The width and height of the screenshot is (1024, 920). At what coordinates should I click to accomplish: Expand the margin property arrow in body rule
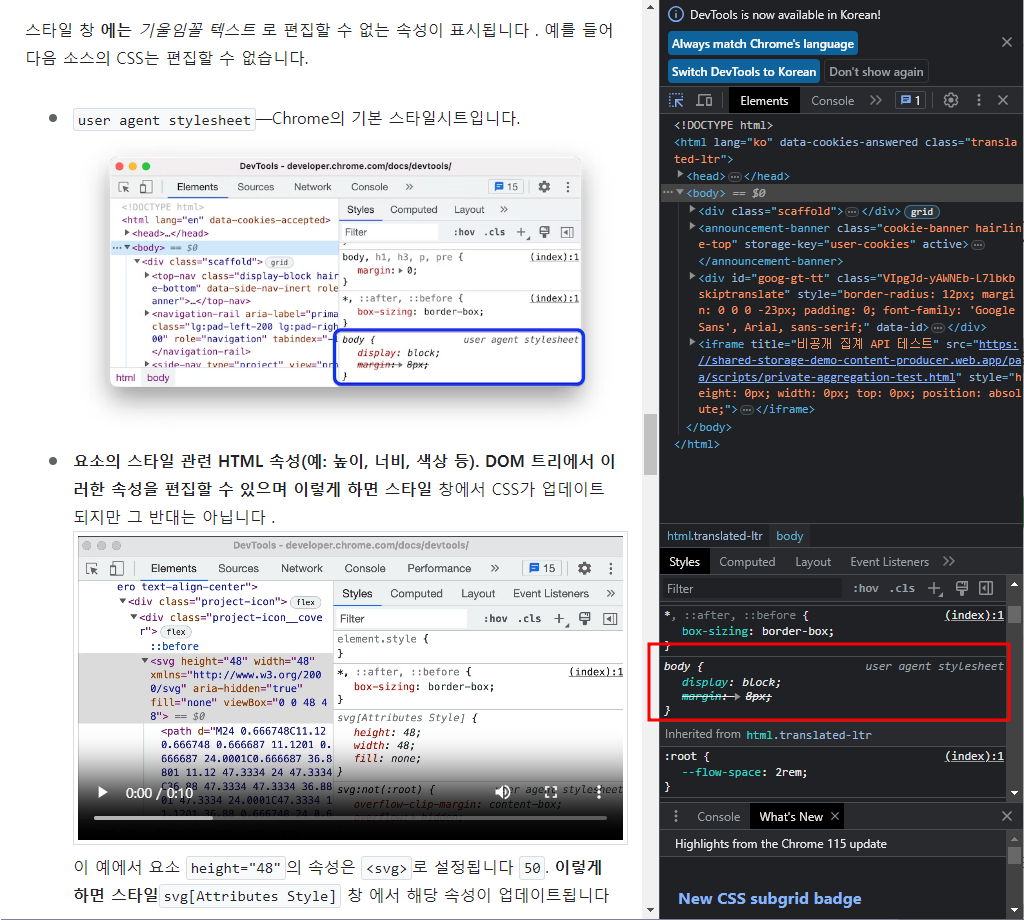(x=736, y=697)
